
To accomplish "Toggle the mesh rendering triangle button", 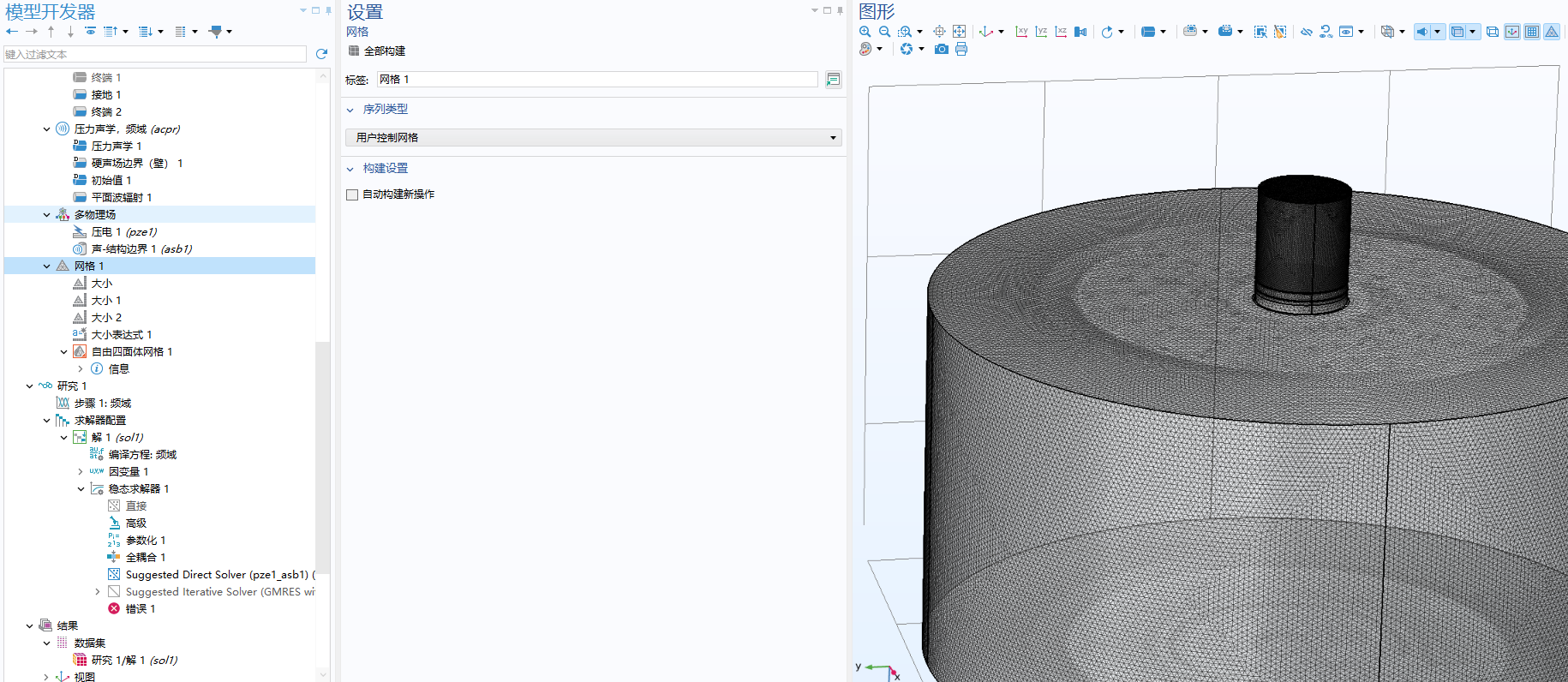I will click(1552, 32).
